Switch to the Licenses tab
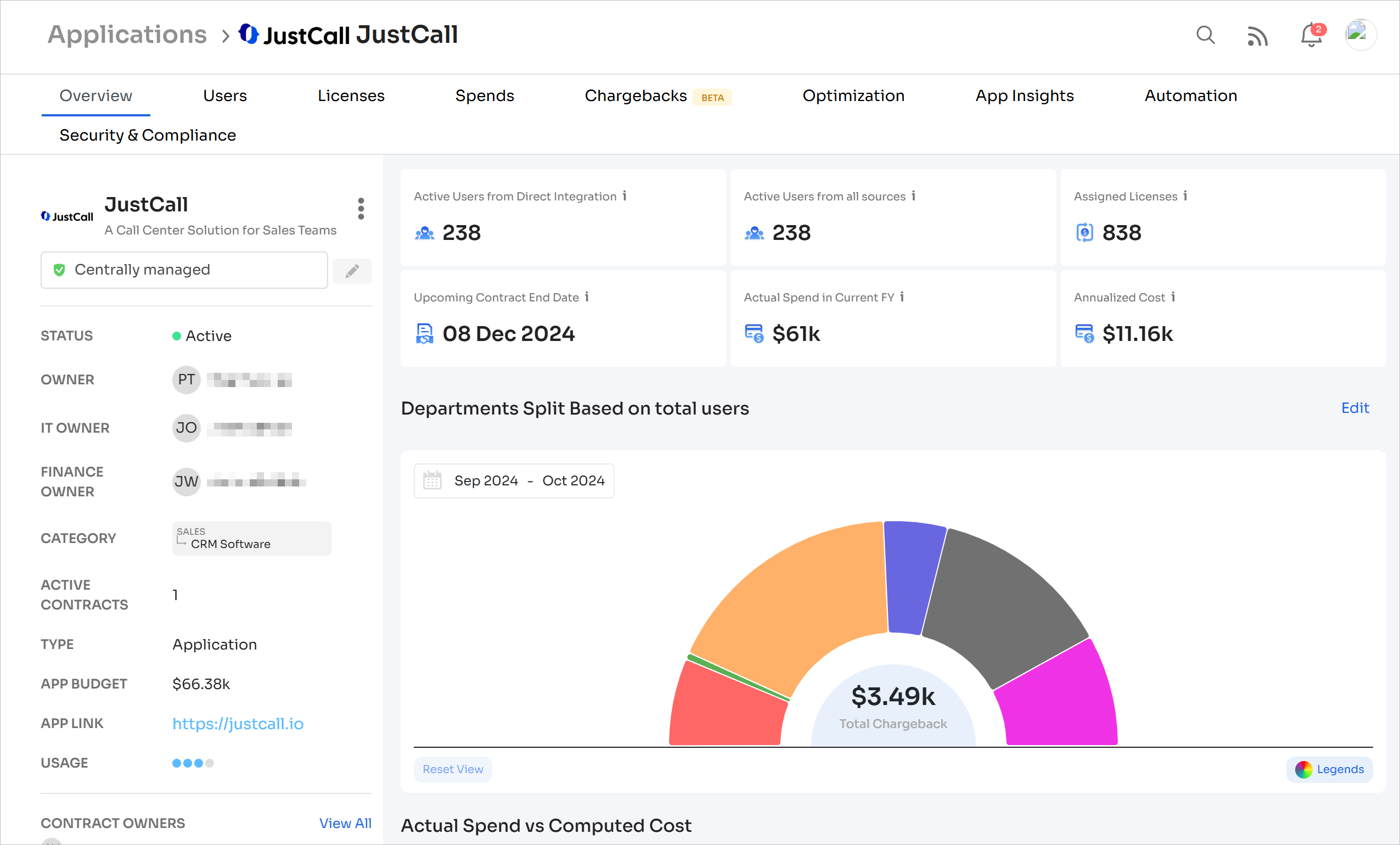The image size is (1400, 845). pos(351,96)
